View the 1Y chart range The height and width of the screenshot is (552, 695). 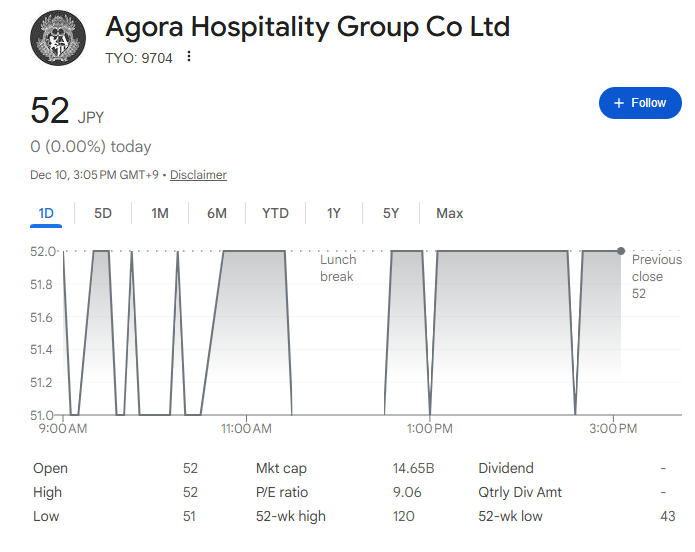(x=334, y=213)
